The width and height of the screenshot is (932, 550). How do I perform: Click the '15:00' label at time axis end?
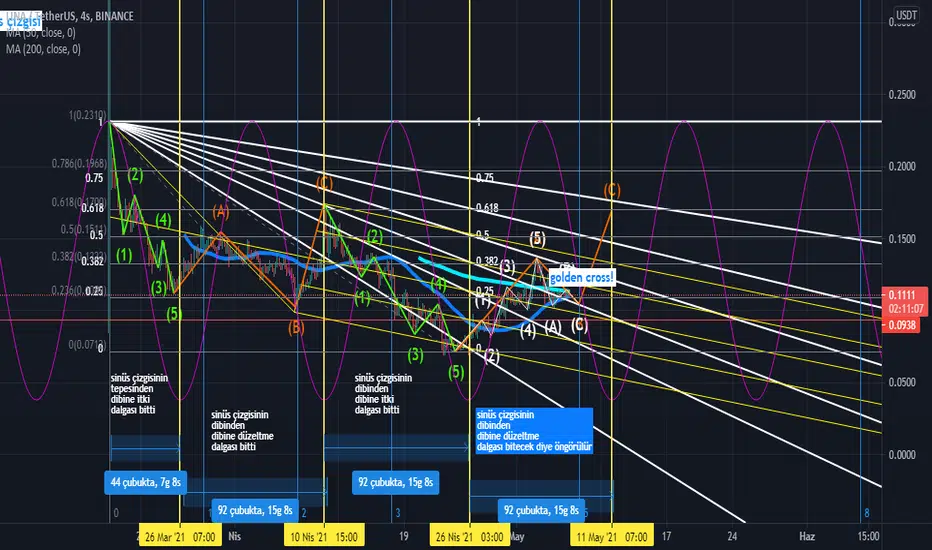(868, 536)
